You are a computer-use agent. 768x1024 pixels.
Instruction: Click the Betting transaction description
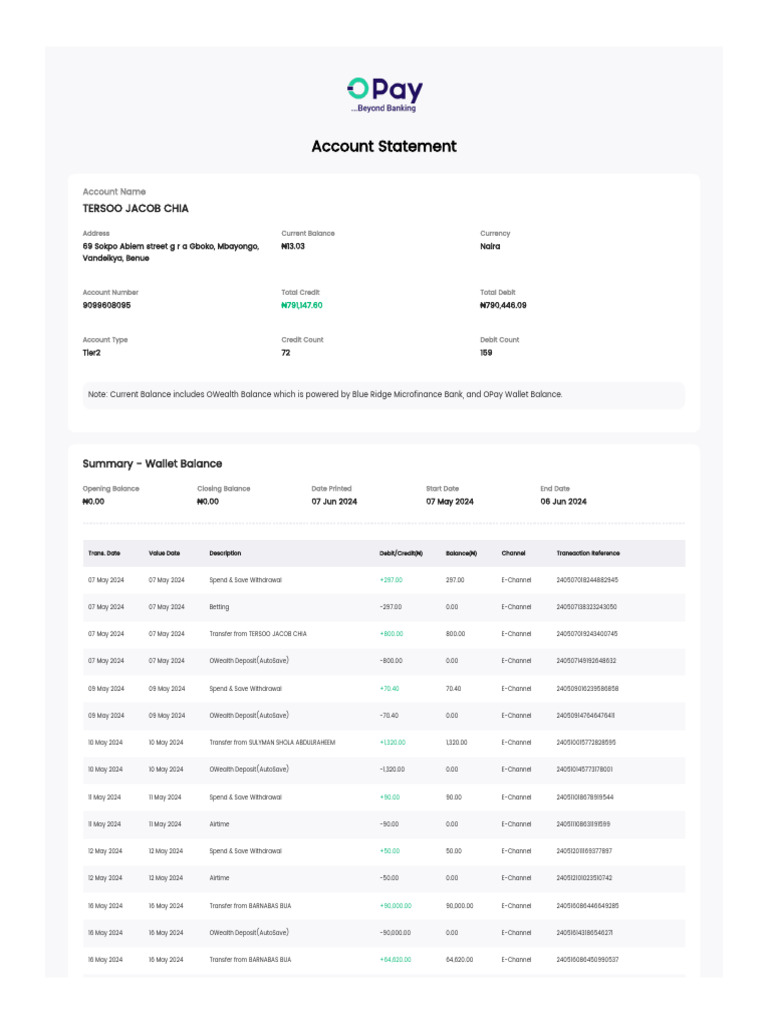(x=219, y=607)
